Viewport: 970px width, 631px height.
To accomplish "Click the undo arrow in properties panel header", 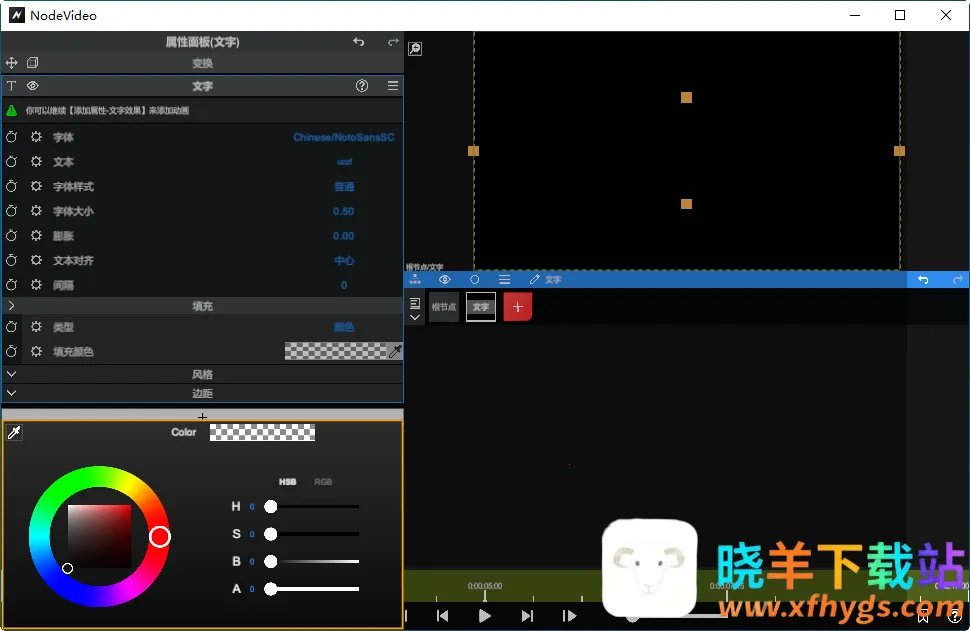I will coord(359,42).
